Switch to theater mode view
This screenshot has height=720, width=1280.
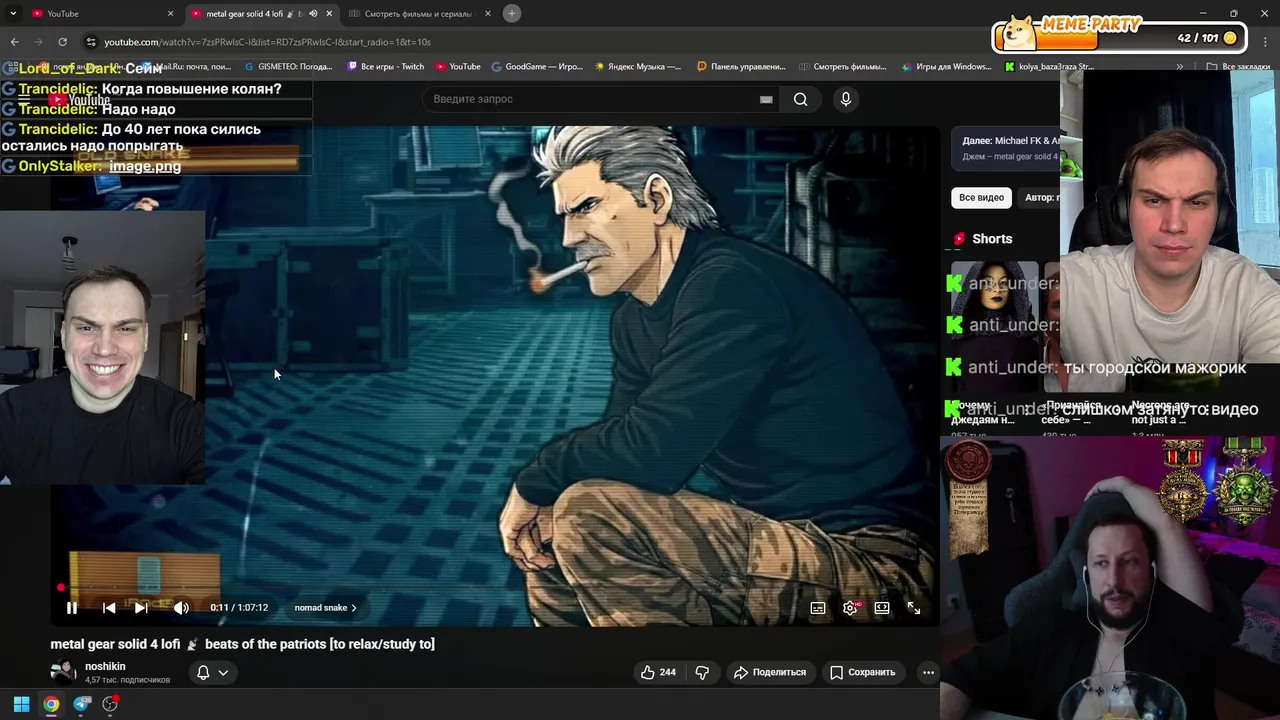[882, 607]
